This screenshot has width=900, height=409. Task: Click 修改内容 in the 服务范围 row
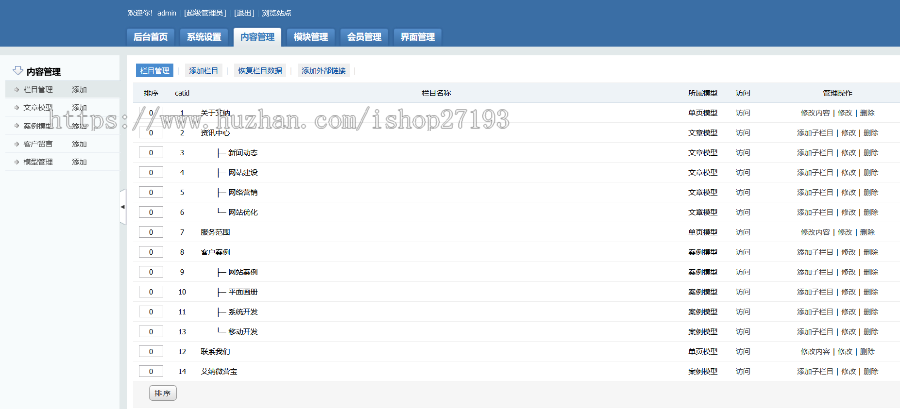click(x=815, y=232)
